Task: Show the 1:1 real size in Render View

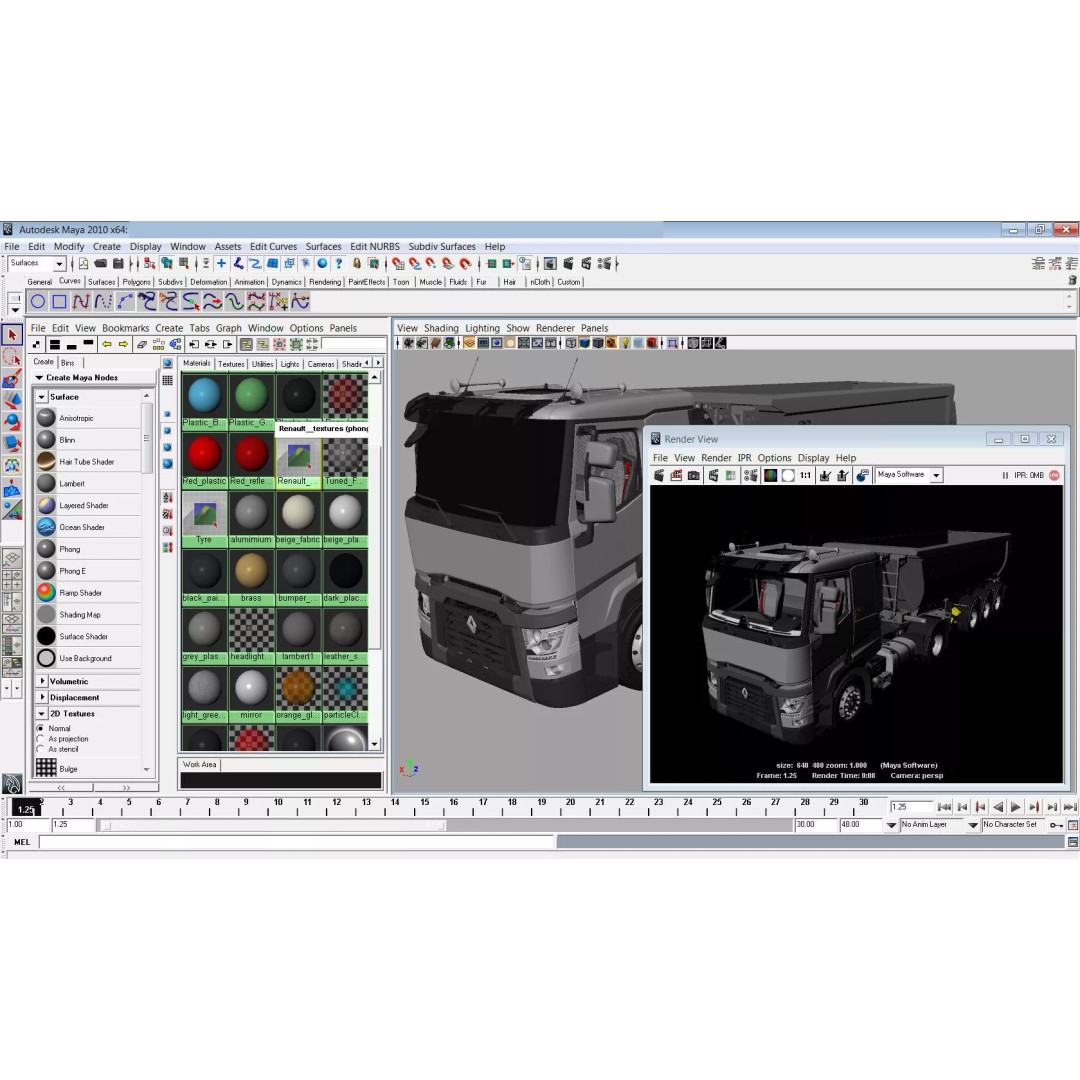Action: click(x=805, y=475)
